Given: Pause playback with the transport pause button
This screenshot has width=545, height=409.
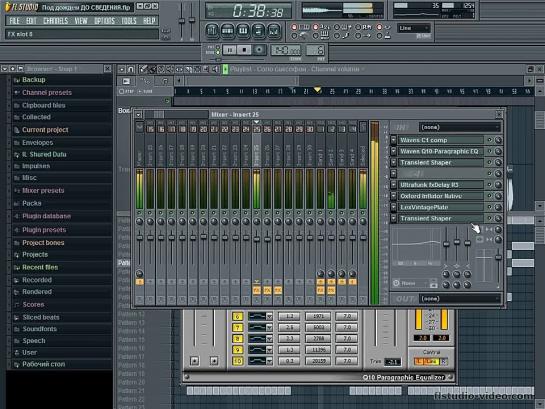Looking at the screenshot, I should point(229,50).
